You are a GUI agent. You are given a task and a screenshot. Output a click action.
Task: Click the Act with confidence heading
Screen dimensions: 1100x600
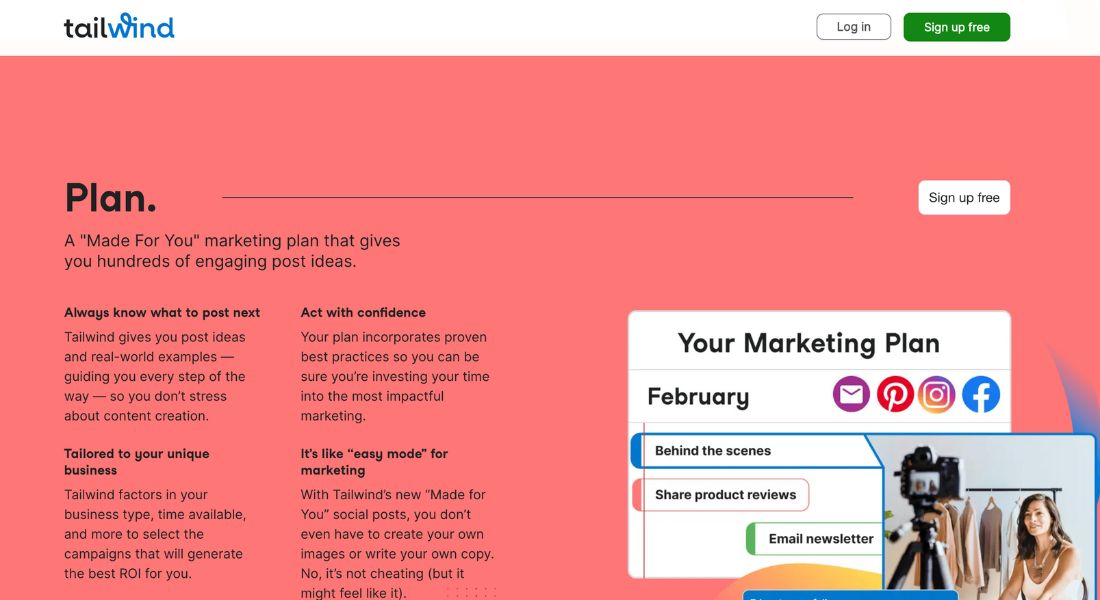pos(363,312)
